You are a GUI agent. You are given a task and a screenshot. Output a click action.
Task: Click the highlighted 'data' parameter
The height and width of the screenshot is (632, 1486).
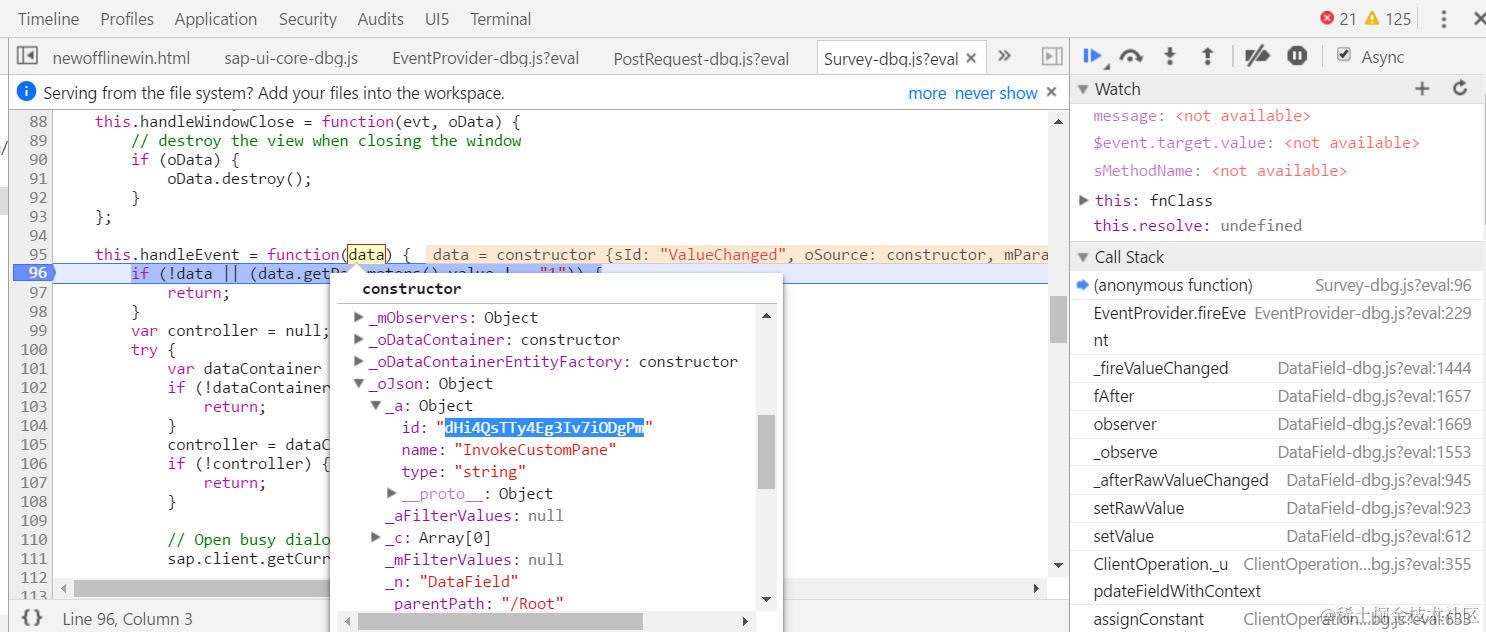click(367, 254)
